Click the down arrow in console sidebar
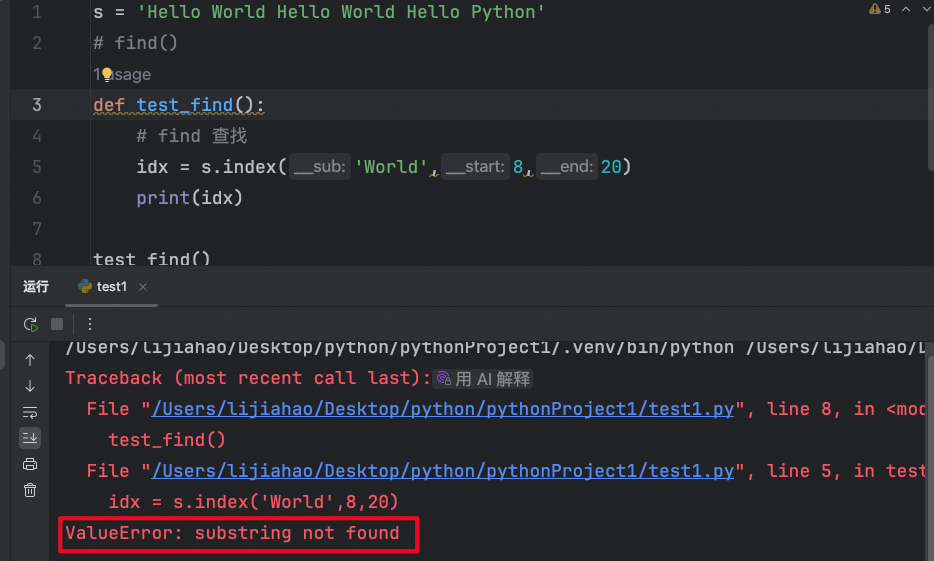Viewport: 934px width, 561px height. click(30, 386)
